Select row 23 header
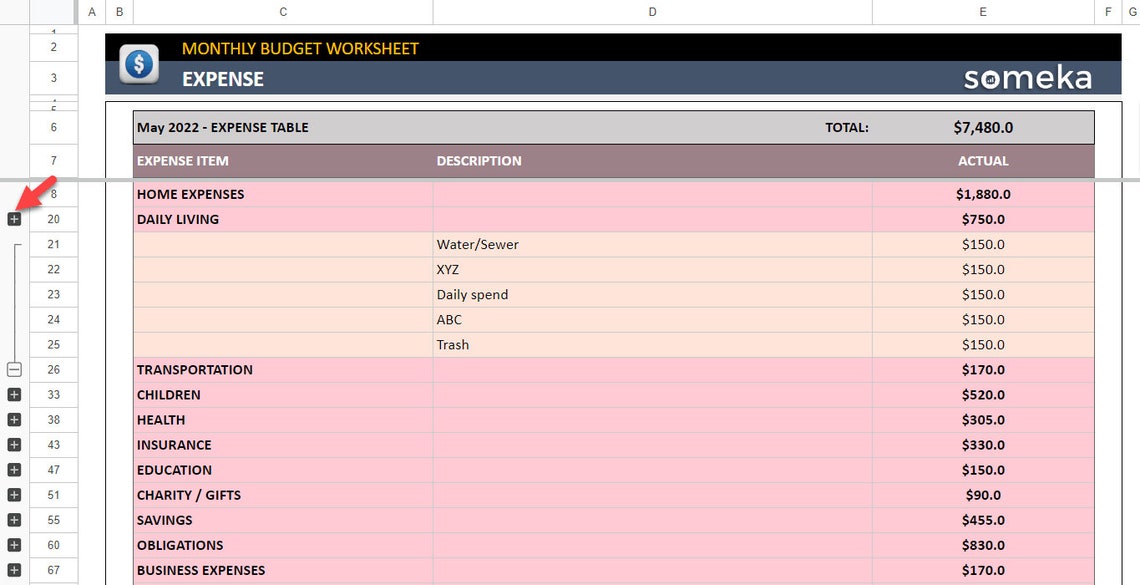The image size is (1140, 585). [x=54, y=294]
